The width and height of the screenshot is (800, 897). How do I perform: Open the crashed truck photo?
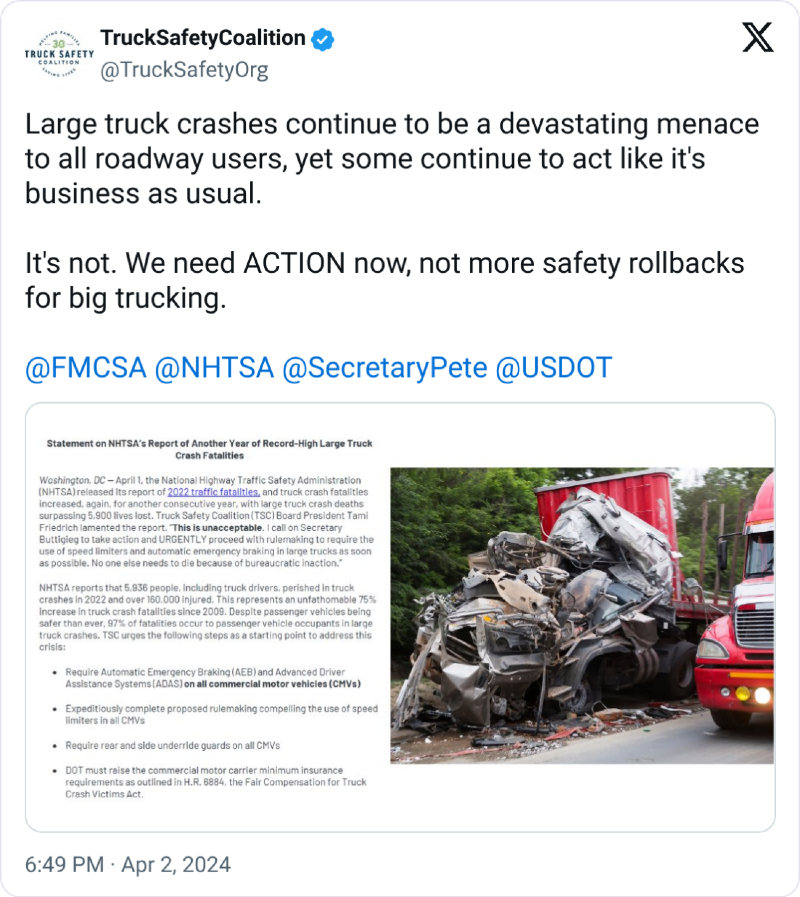click(x=581, y=616)
